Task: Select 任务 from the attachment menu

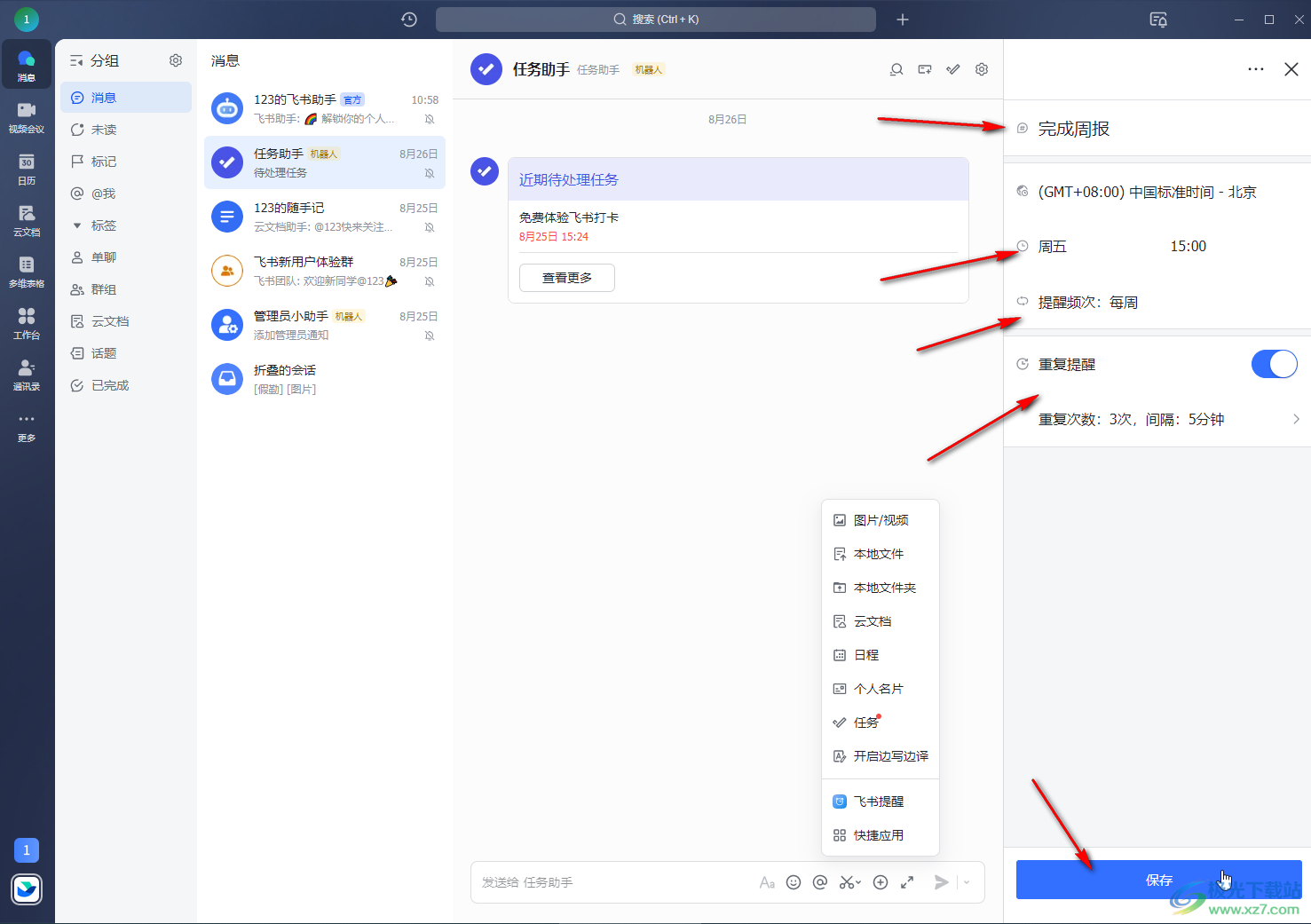Action: 881,723
